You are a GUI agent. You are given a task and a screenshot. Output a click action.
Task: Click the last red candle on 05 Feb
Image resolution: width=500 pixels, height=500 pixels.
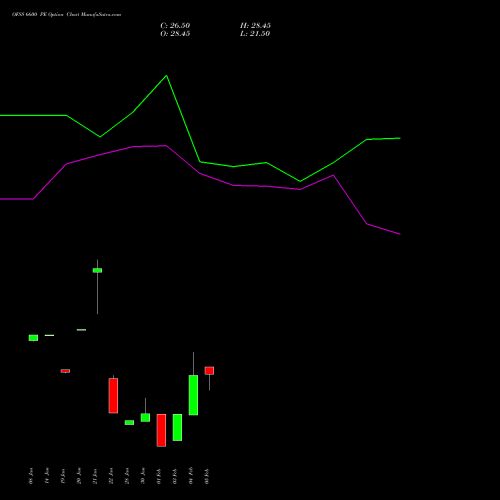click(209, 371)
